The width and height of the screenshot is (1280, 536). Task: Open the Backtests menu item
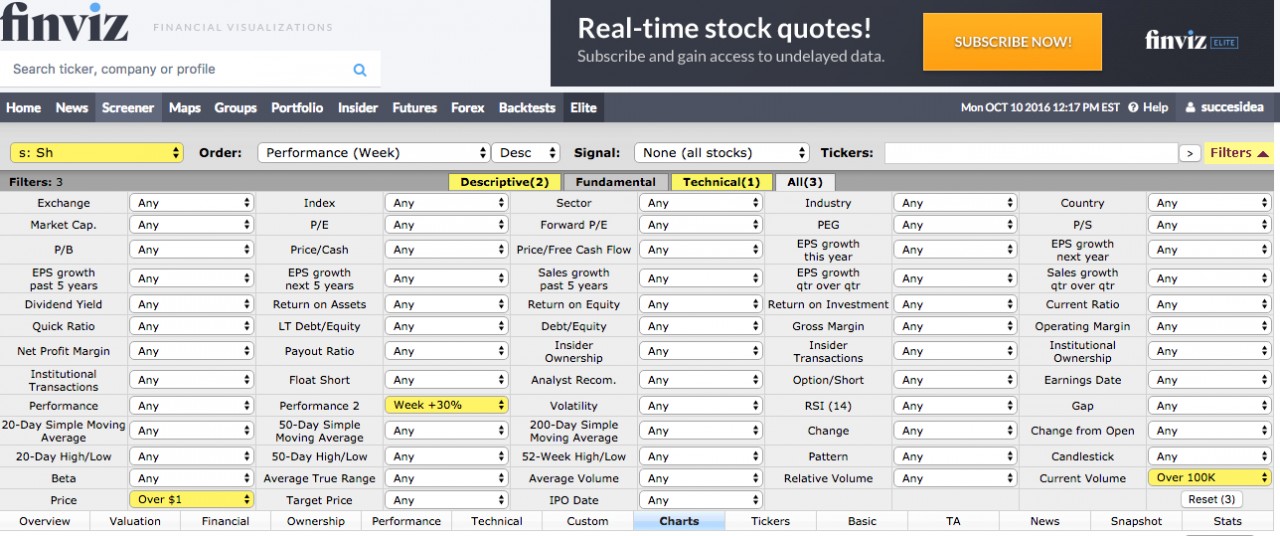coord(527,108)
